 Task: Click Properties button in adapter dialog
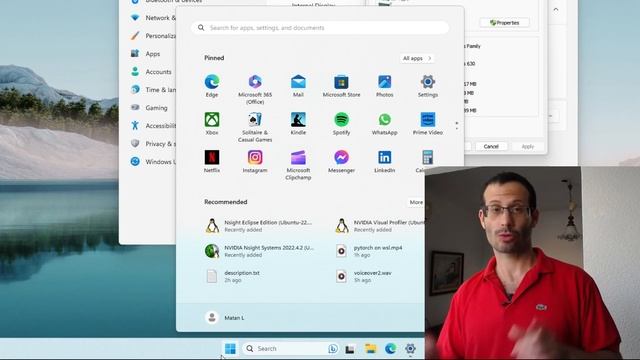(x=504, y=23)
